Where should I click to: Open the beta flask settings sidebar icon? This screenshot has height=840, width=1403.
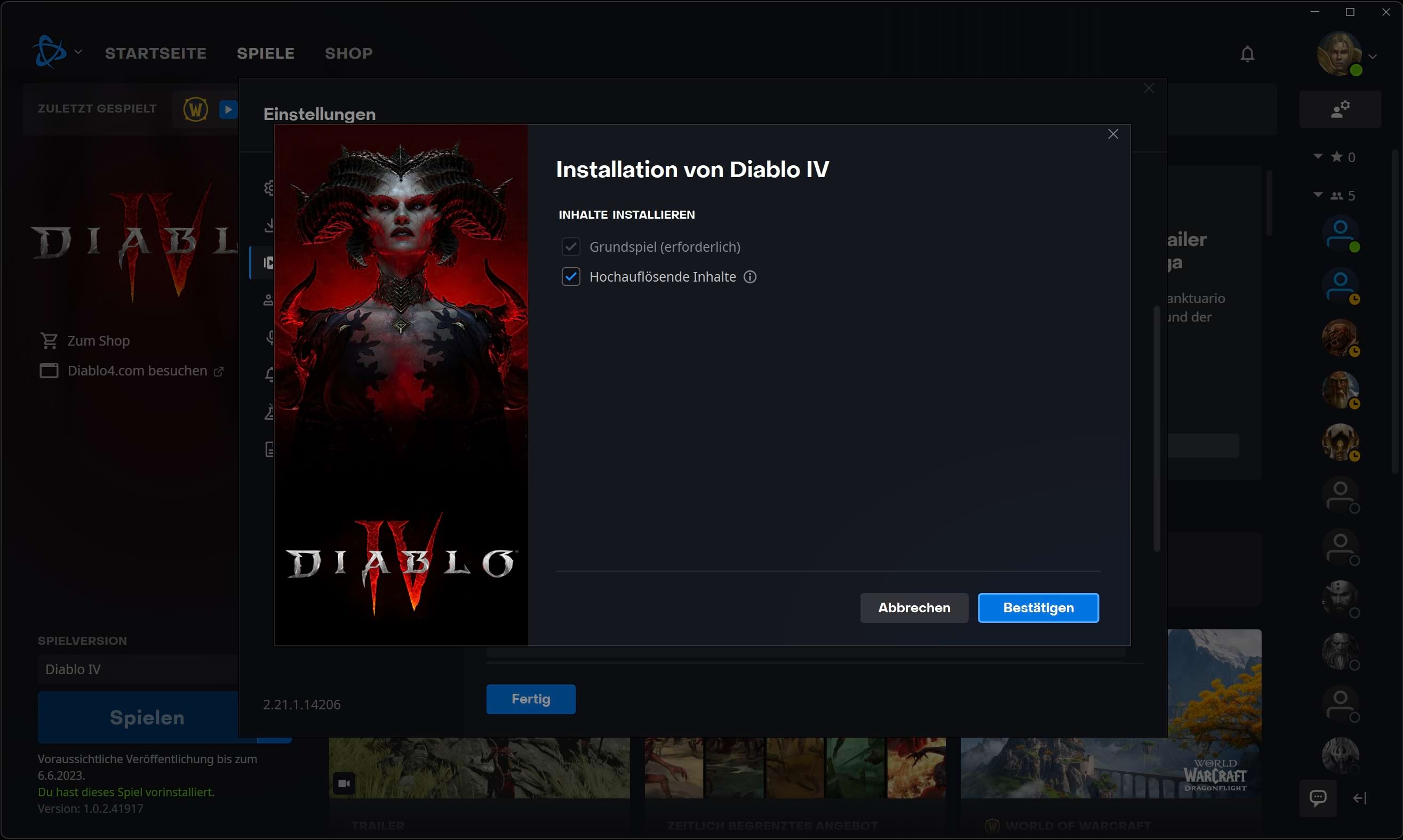269,412
